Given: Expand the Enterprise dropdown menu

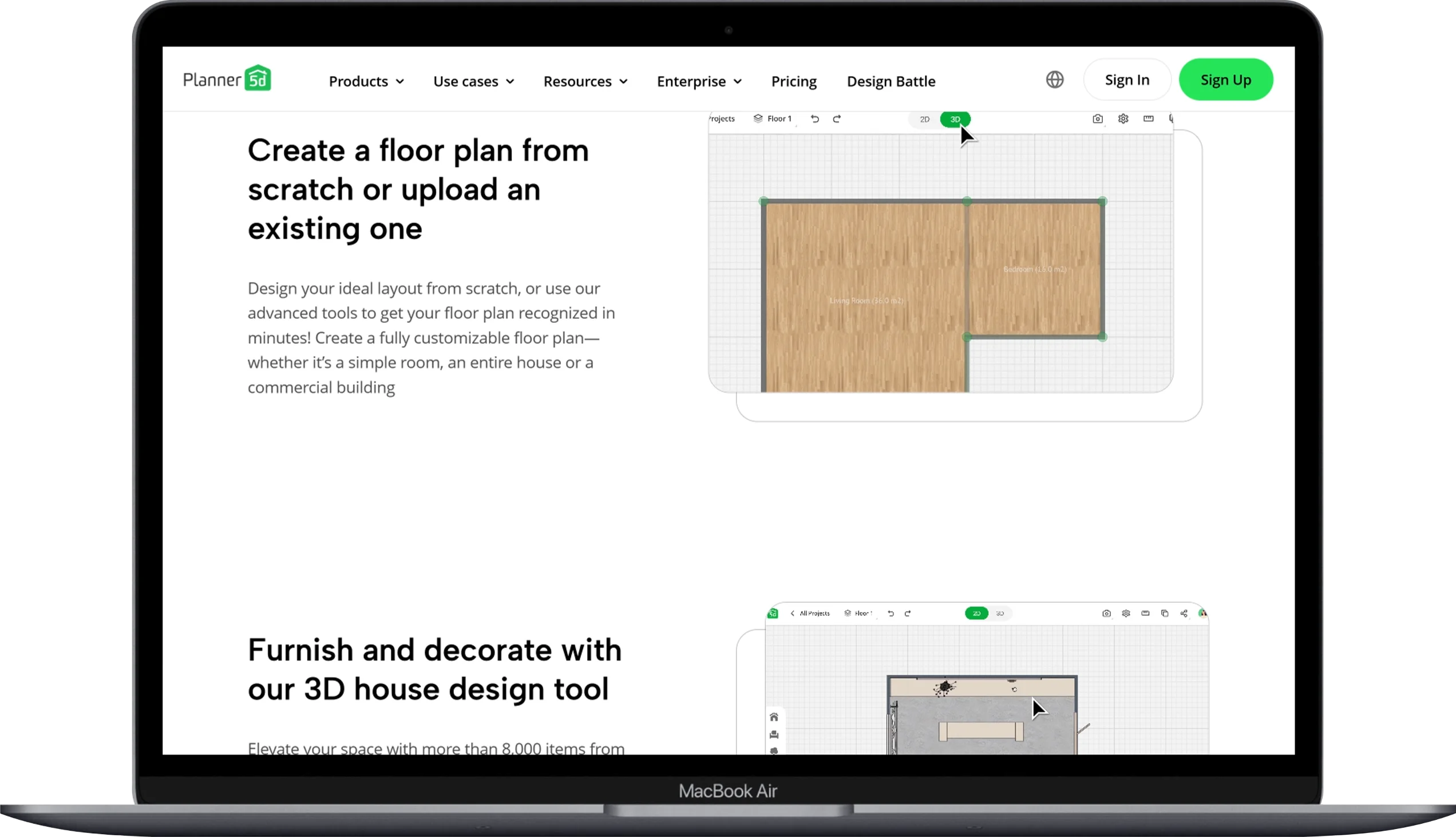Looking at the screenshot, I should click(699, 81).
